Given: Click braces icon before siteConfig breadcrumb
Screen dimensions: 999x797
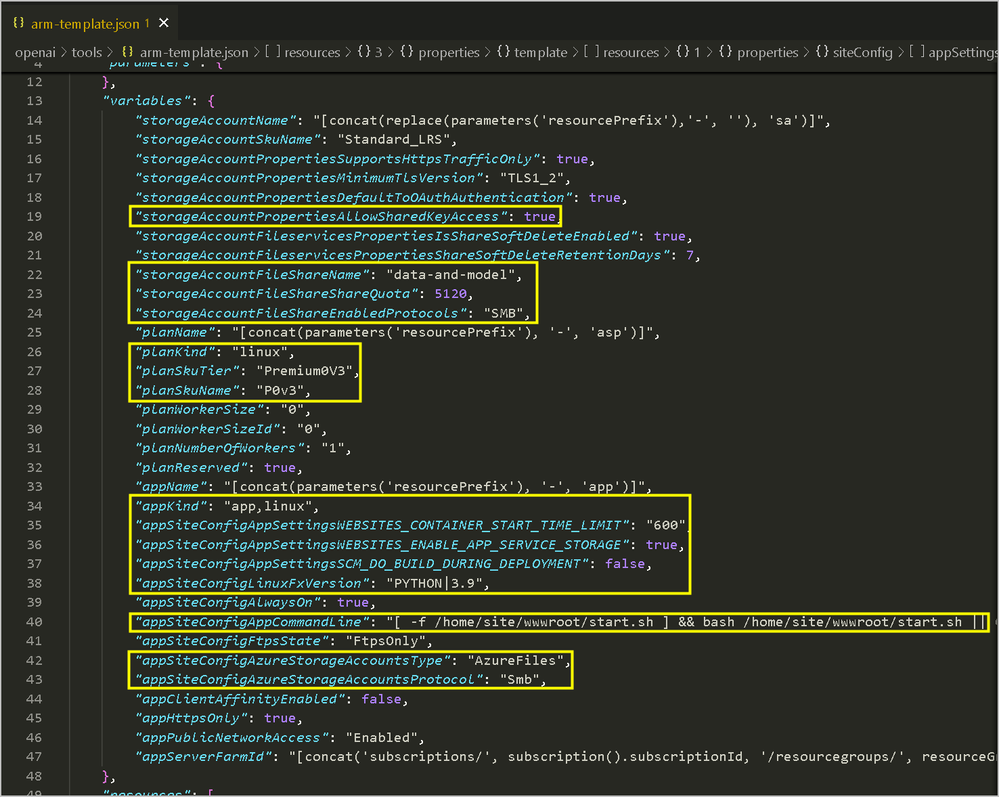Looking at the screenshot, I should 823,52.
